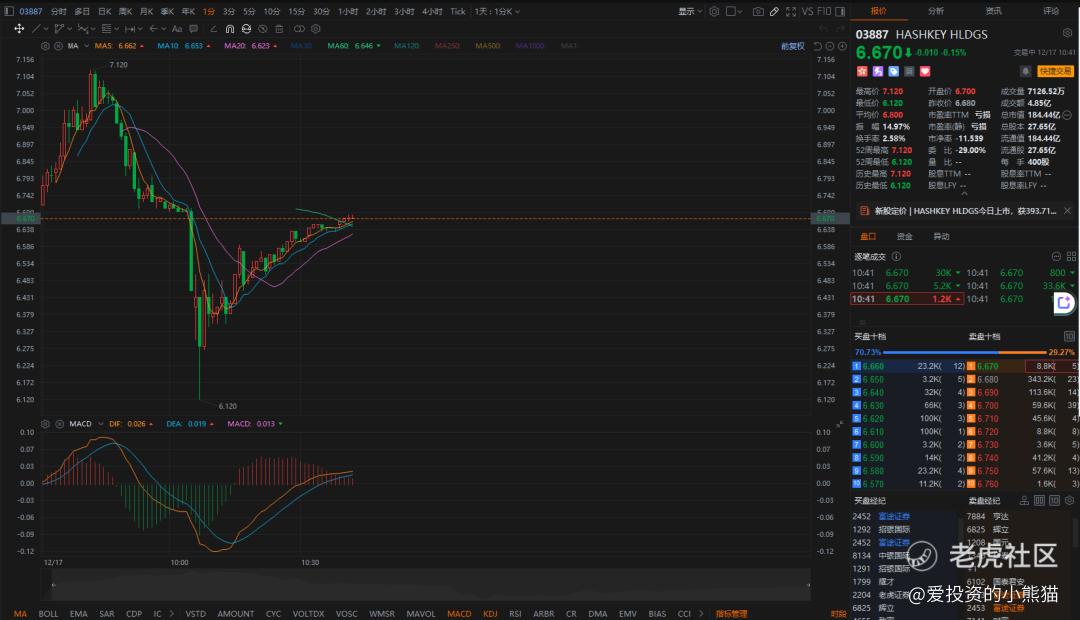The height and width of the screenshot is (620, 1080).
Task: Open the floating assistant chat icon
Action: tap(1064, 302)
